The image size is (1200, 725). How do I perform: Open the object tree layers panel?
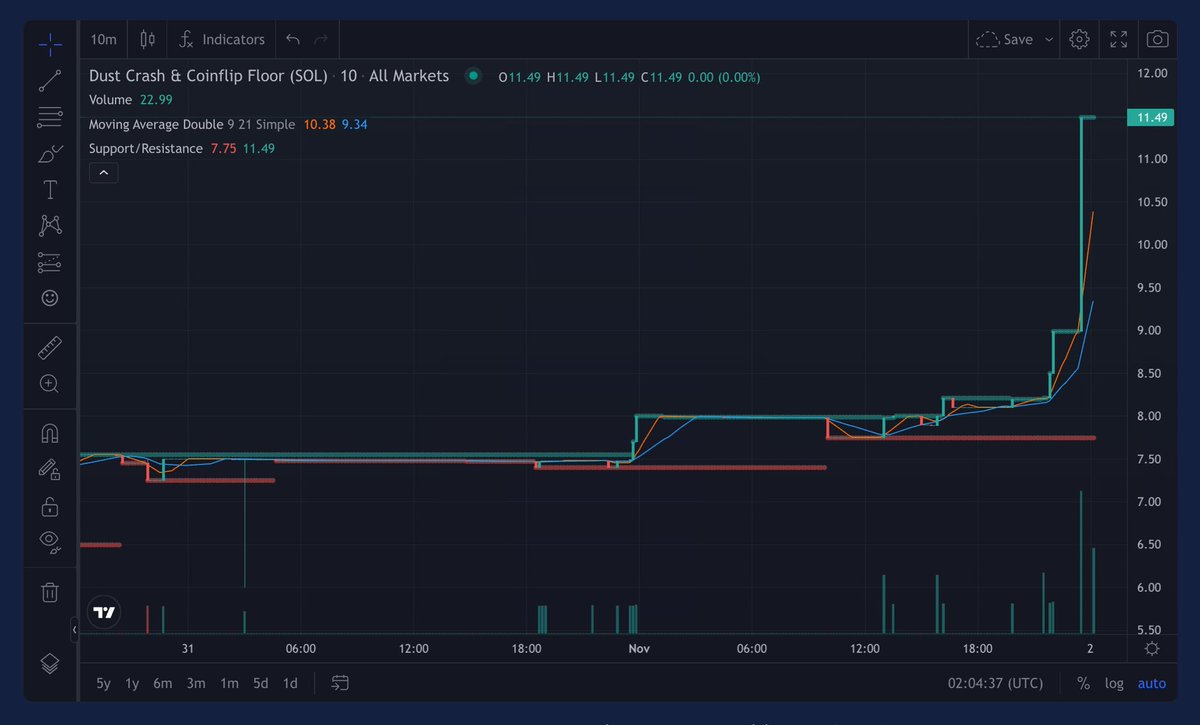(x=50, y=663)
